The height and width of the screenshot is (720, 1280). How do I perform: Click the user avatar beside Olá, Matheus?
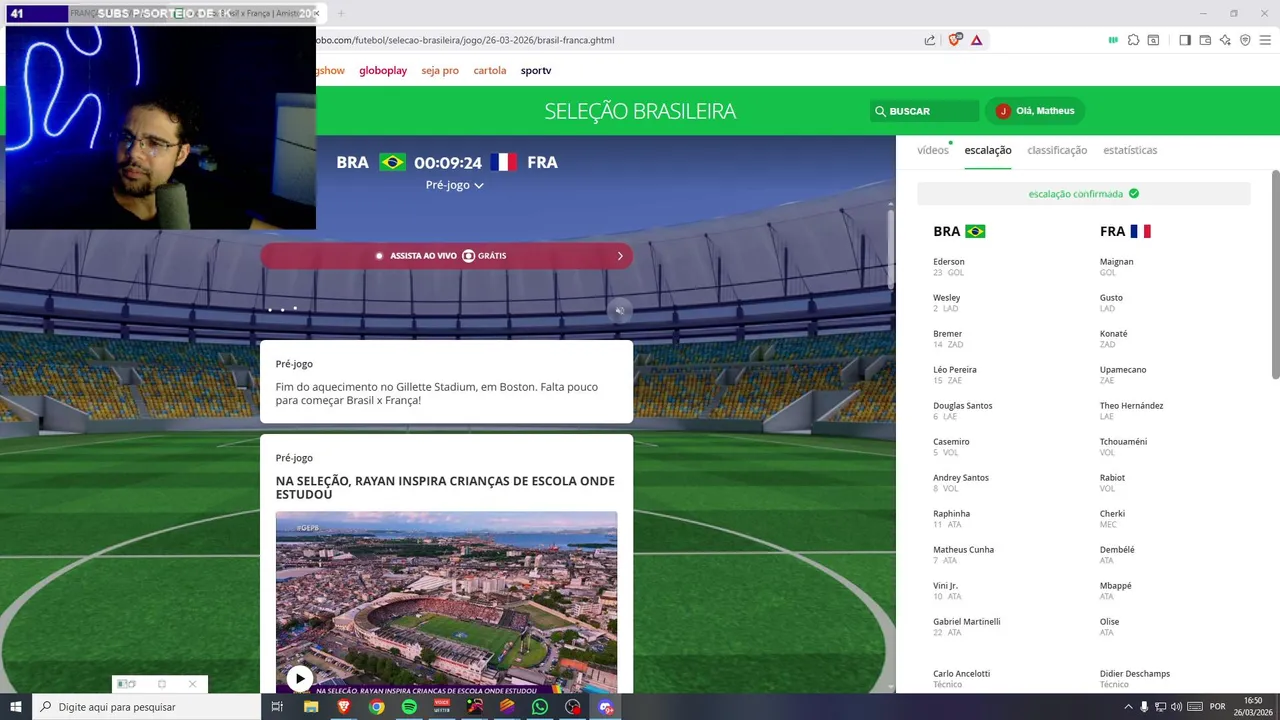point(1003,111)
